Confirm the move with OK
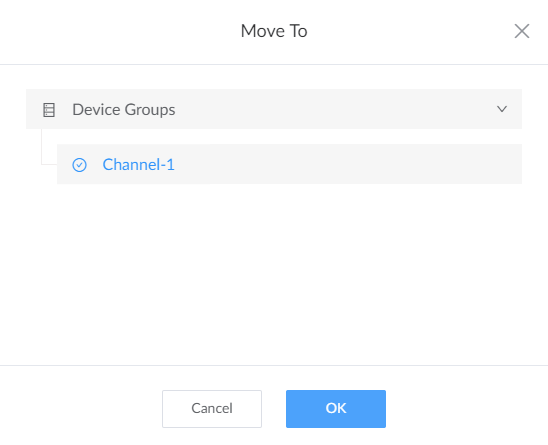The height and width of the screenshot is (445, 548). 336,409
